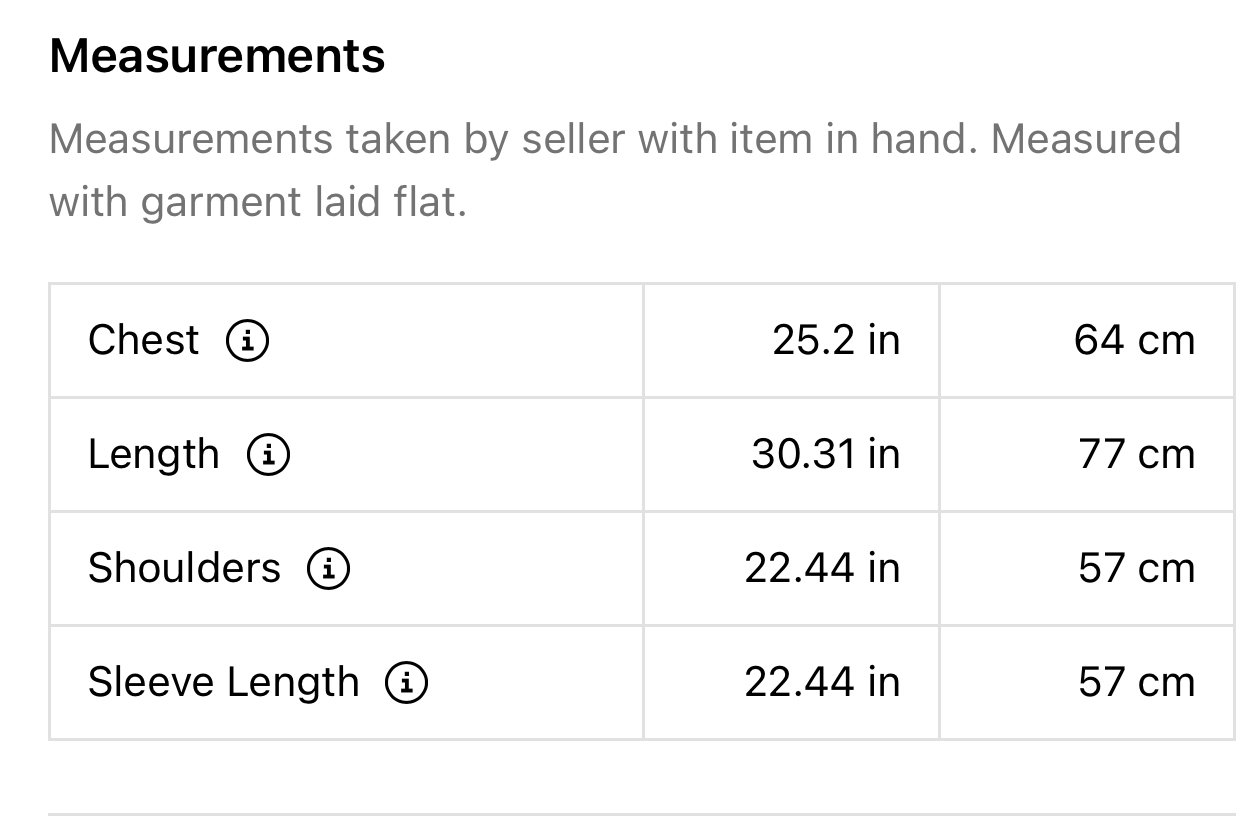Click the 25.2 in chest value
Screen dimensions: 1254x826
tap(836, 341)
